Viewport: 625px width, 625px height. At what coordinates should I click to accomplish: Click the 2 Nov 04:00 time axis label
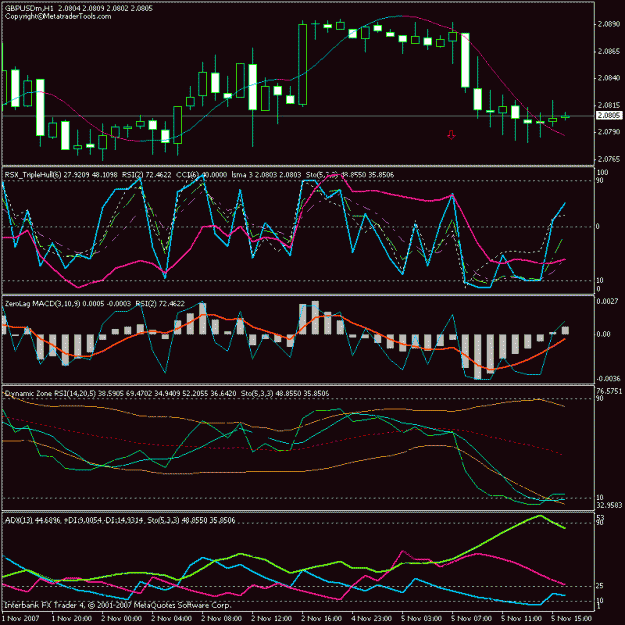coord(172,618)
